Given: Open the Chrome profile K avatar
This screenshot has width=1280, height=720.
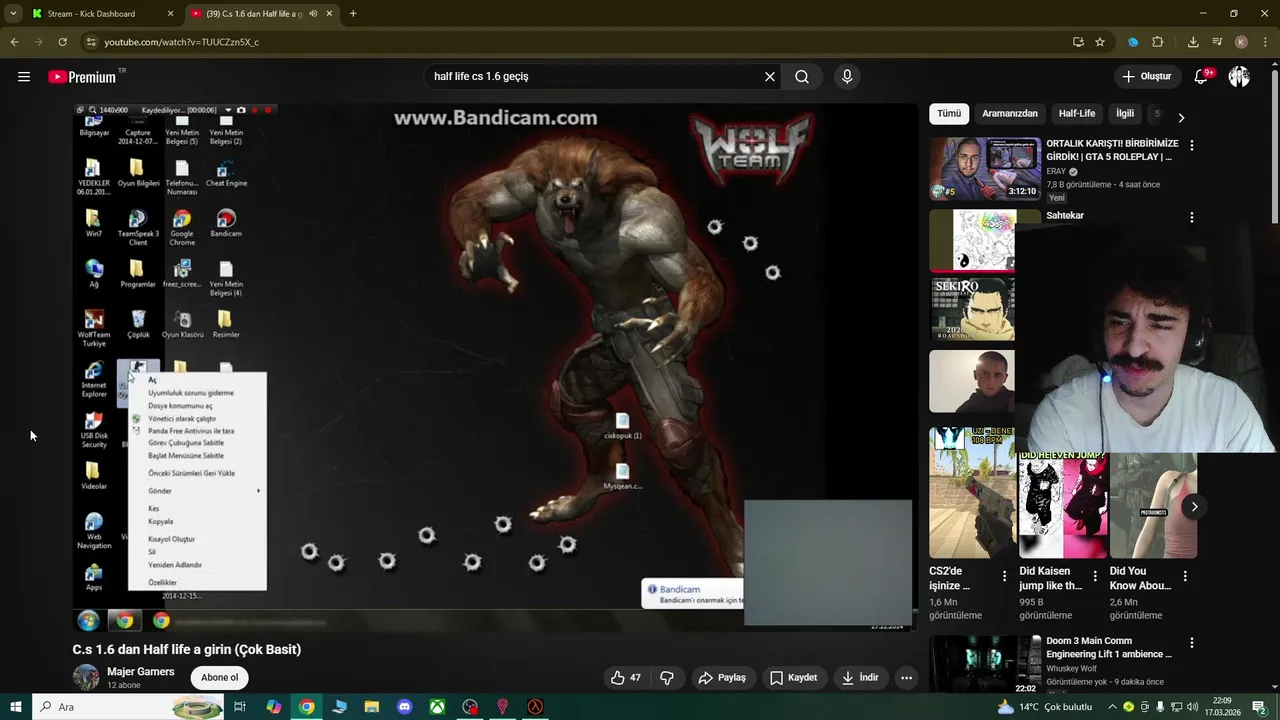Looking at the screenshot, I should tap(1241, 42).
